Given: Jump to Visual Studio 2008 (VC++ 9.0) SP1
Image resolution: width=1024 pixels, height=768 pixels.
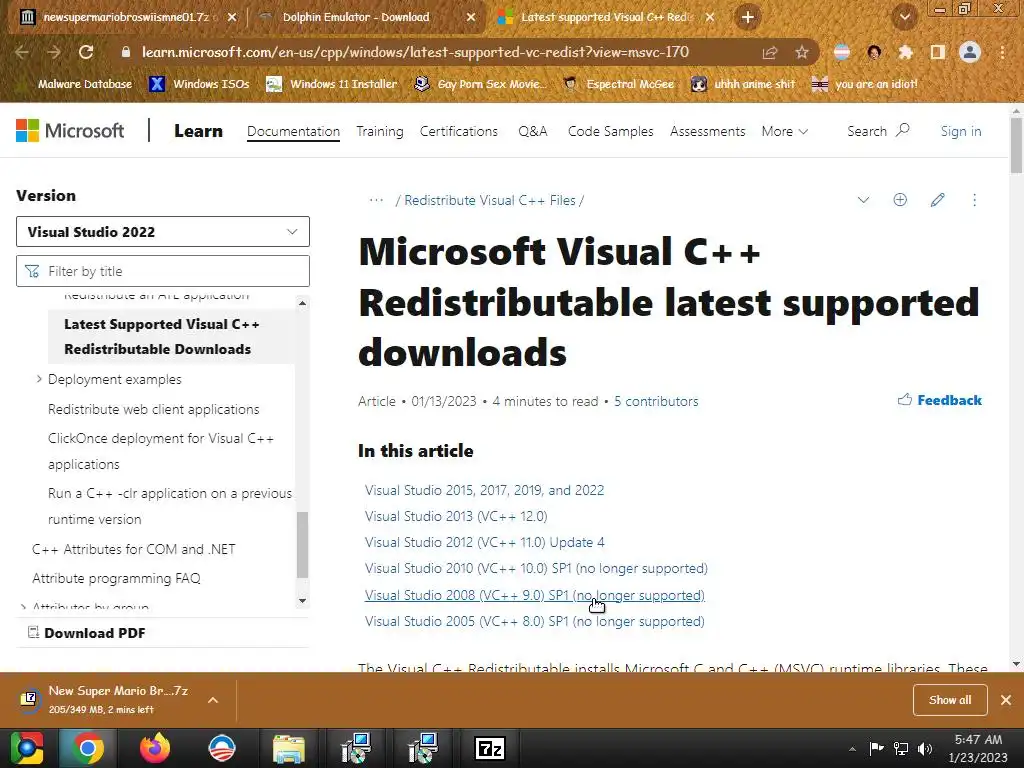Looking at the screenshot, I should point(535,595).
